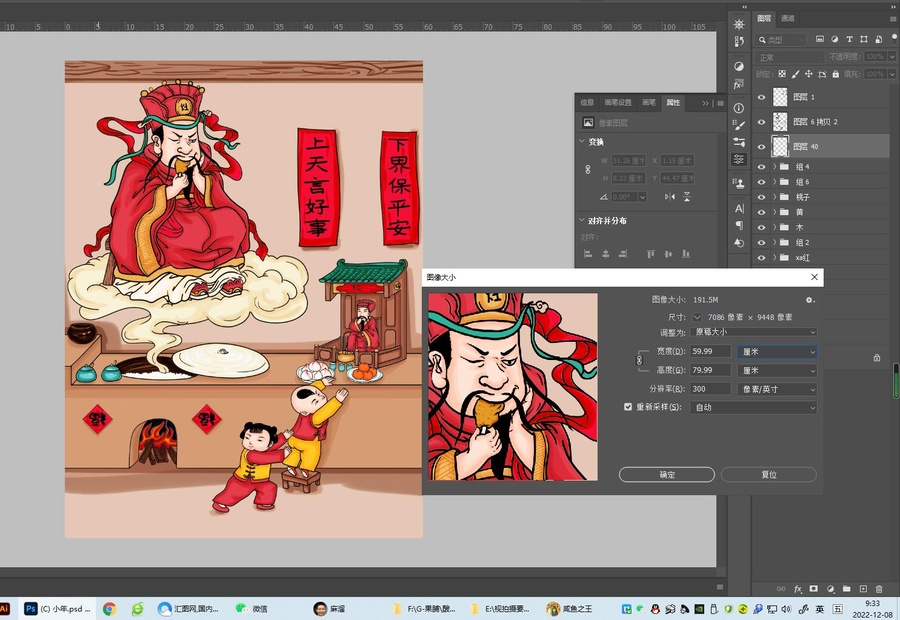This screenshot has height=620, width=900.
Task: Open the Styles fx panel icon in dock
Action: click(x=739, y=84)
